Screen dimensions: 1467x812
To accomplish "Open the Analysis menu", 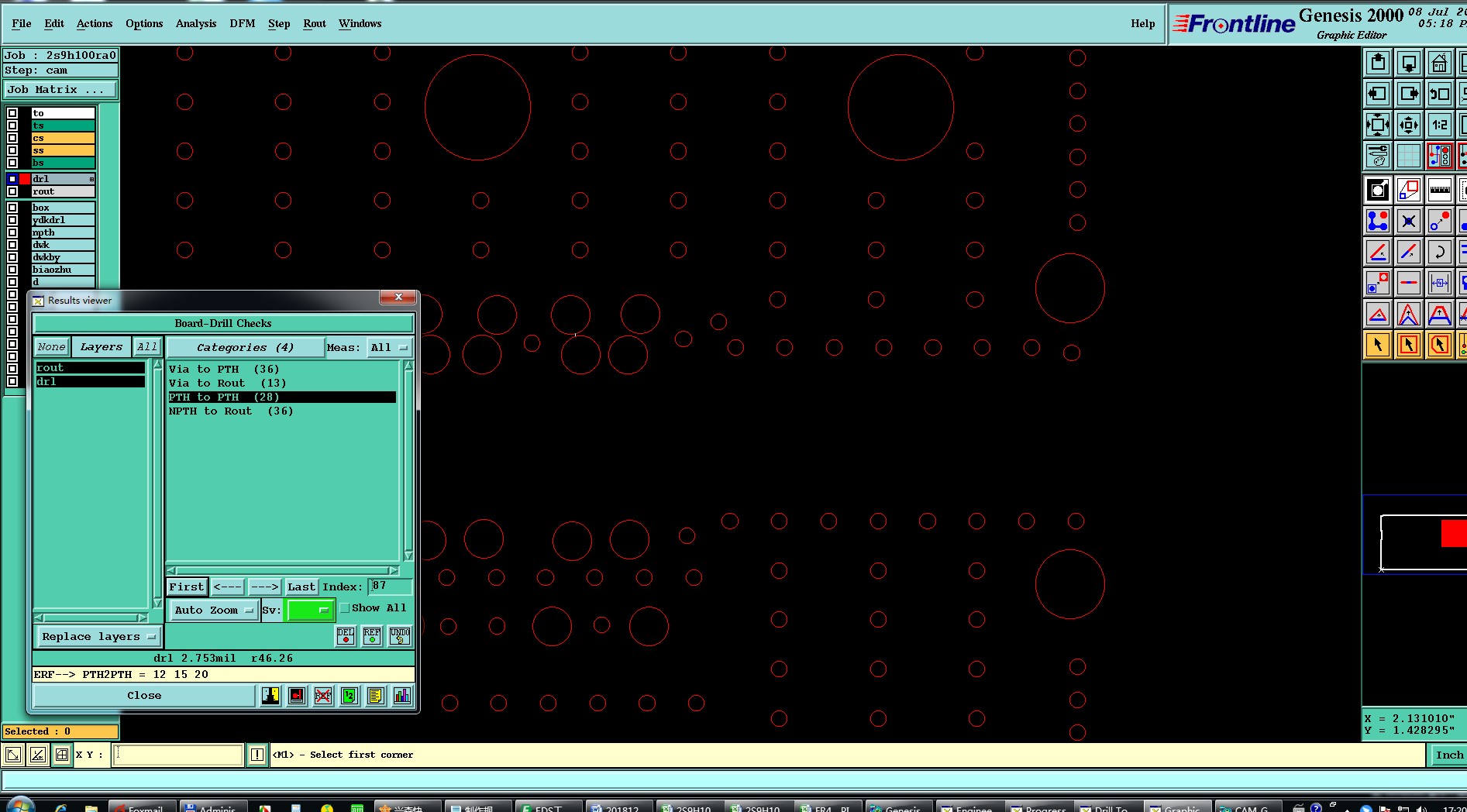I will tap(196, 23).
